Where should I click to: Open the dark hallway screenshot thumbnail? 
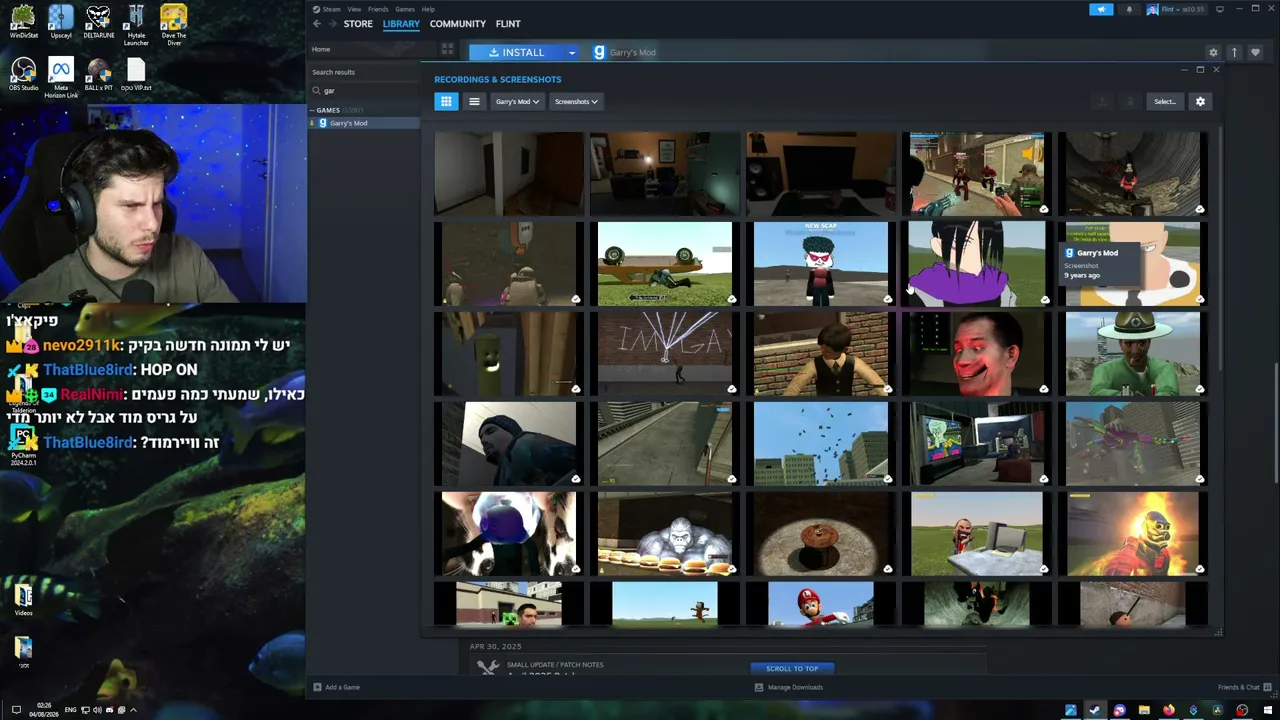pos(509,173)
